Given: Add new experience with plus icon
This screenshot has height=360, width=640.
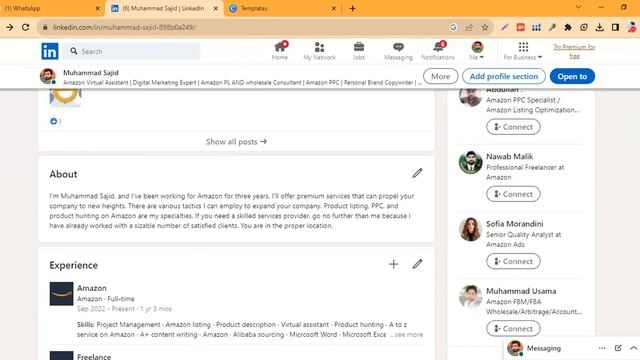Looking at the screenshot, I should tap(393, 264).
